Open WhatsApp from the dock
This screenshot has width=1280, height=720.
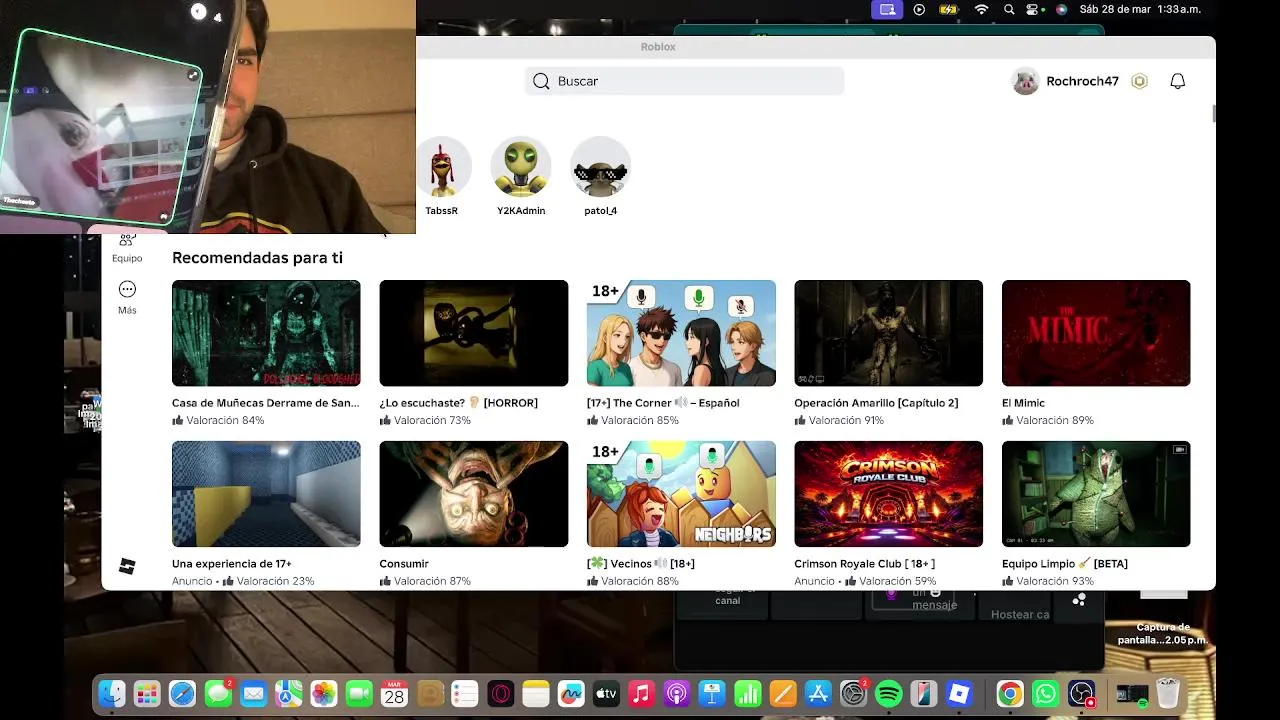click(x=1045, y=694)
